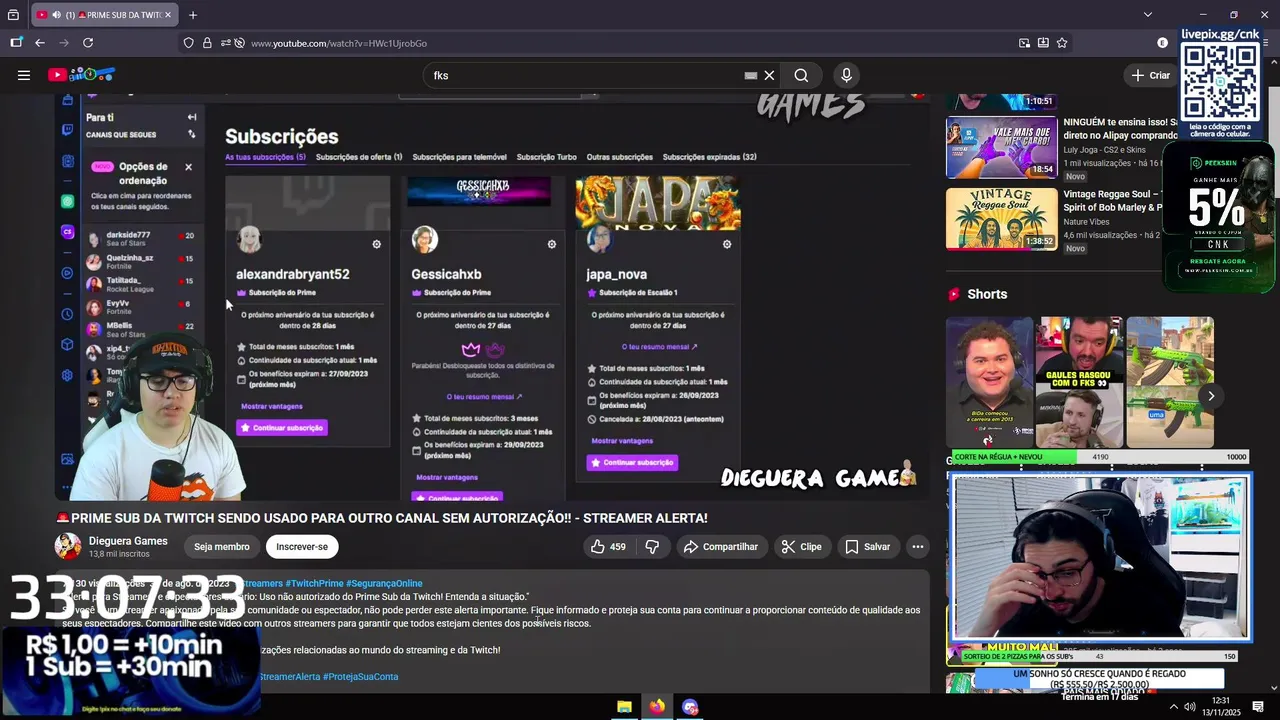The image size is (1280, 720).
Task: Open the #ProtejaSuaConta hashtag link
Action: tap(360, 677)
